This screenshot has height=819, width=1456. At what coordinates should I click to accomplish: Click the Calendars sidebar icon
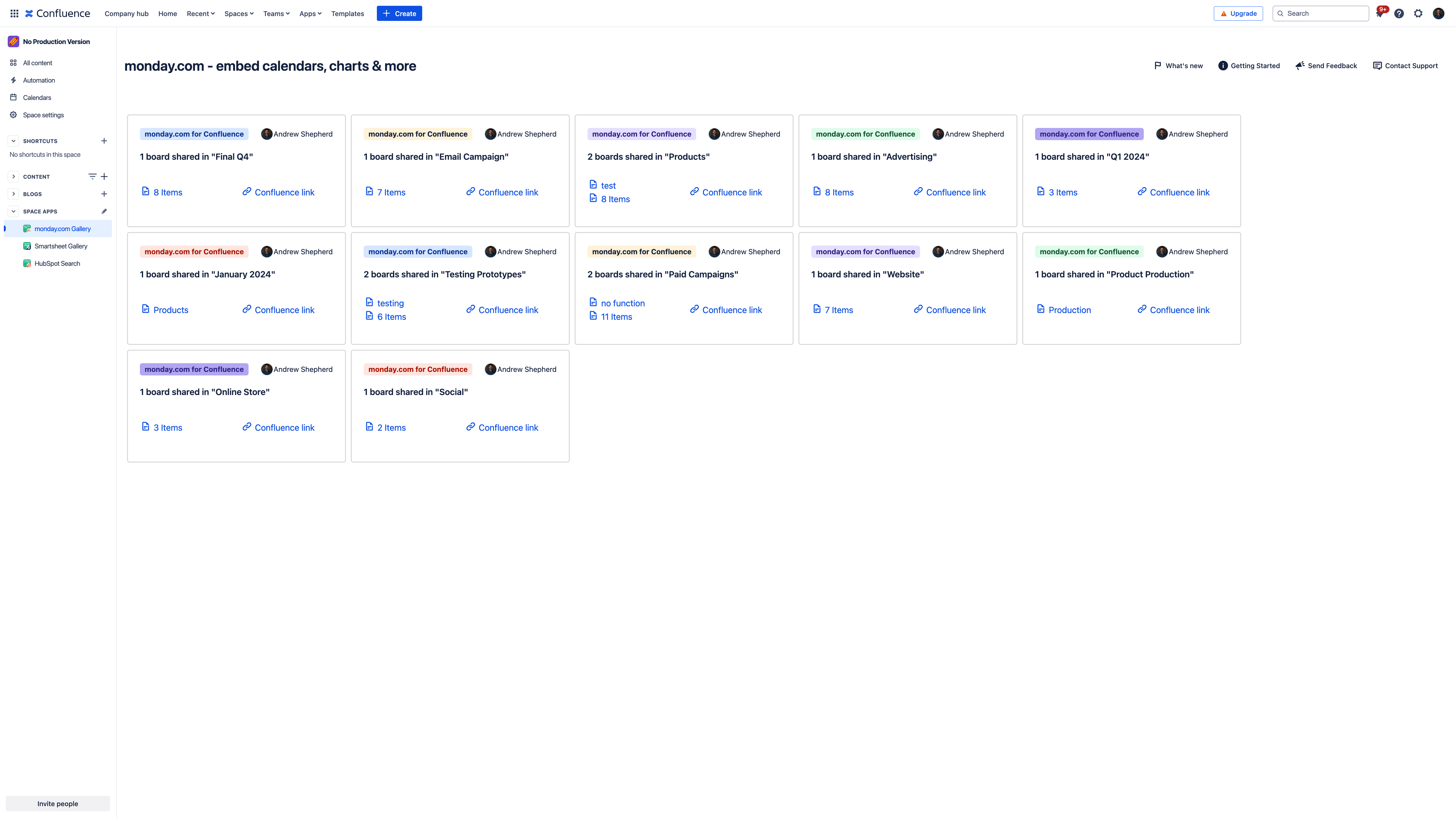tap(14, 98)
